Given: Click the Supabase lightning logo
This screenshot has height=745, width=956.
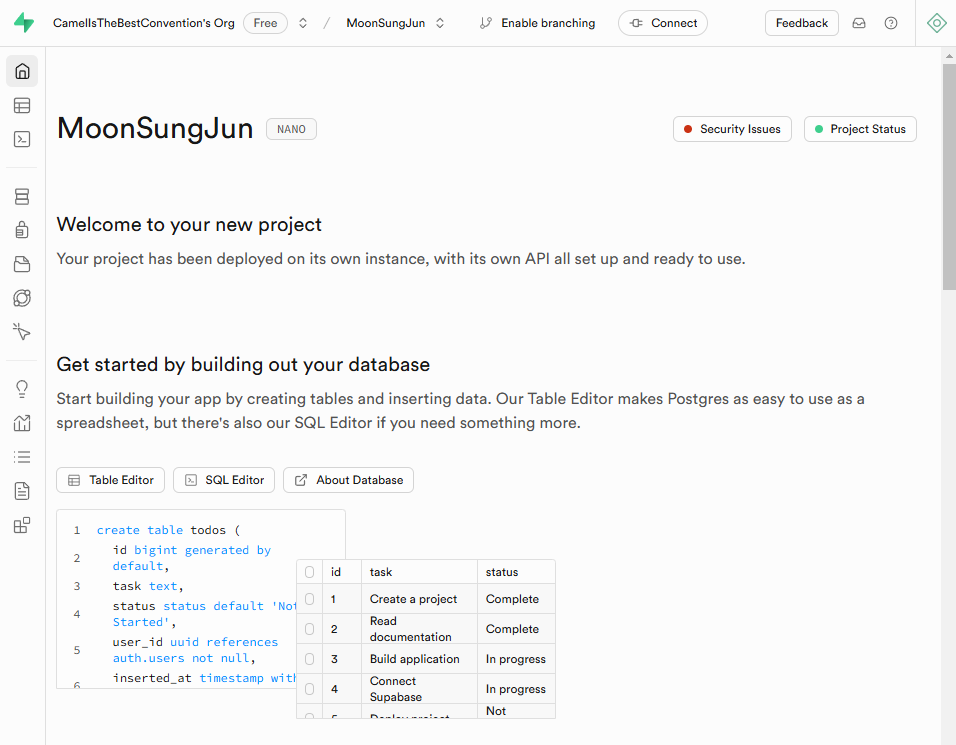Looking at the screenshot, I should pos(24,23).
